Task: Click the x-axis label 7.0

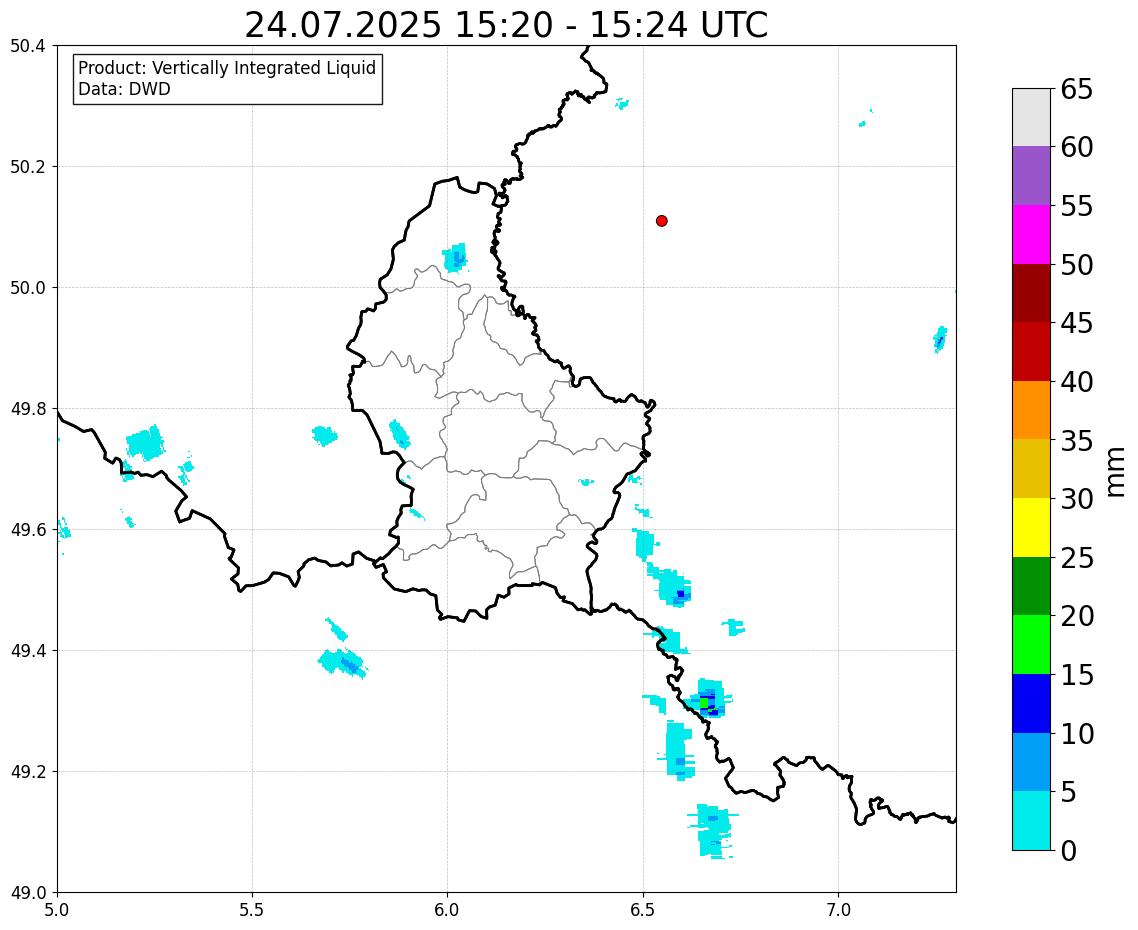Action: (838, 910)
